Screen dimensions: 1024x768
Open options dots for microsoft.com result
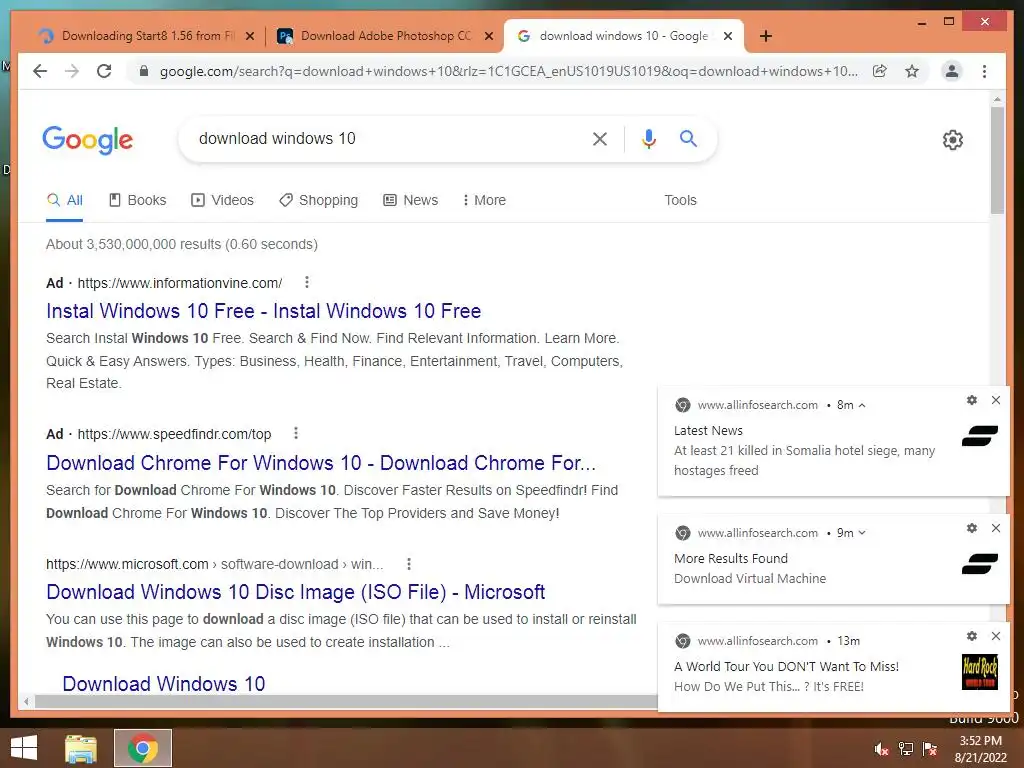[x=409, y=564]
